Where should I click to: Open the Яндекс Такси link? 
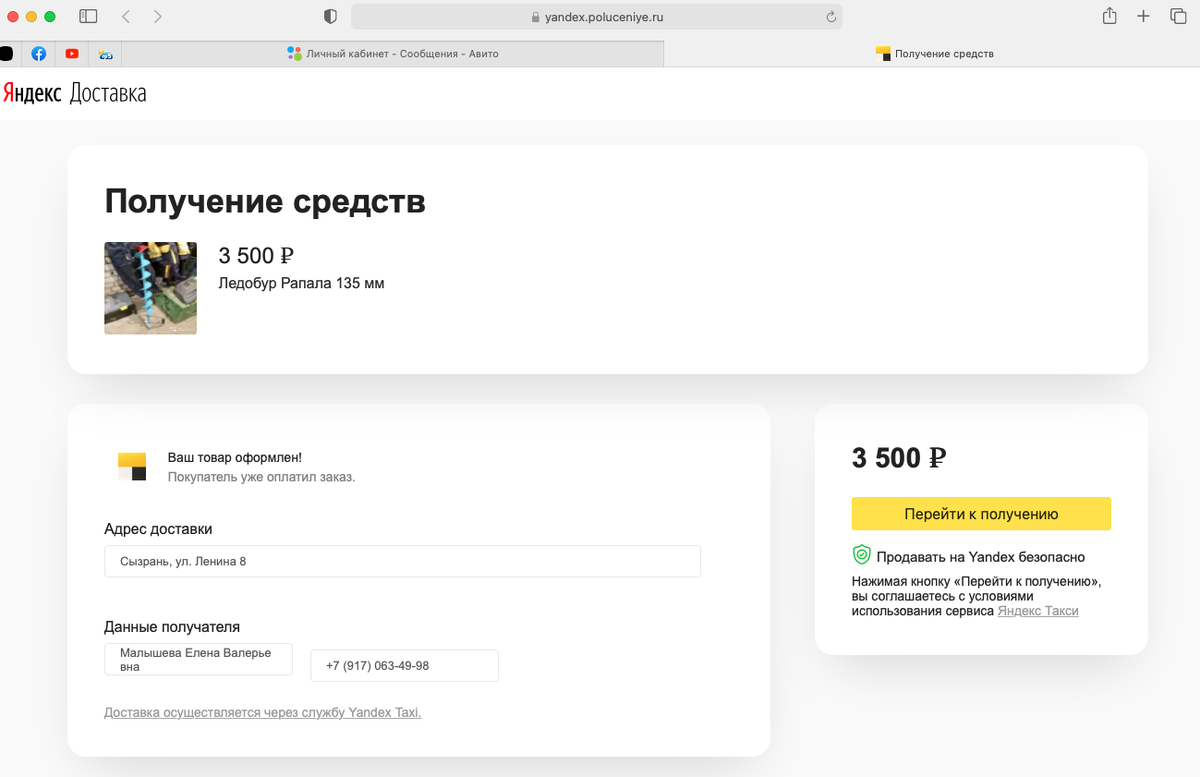(x=1038, y=611)
